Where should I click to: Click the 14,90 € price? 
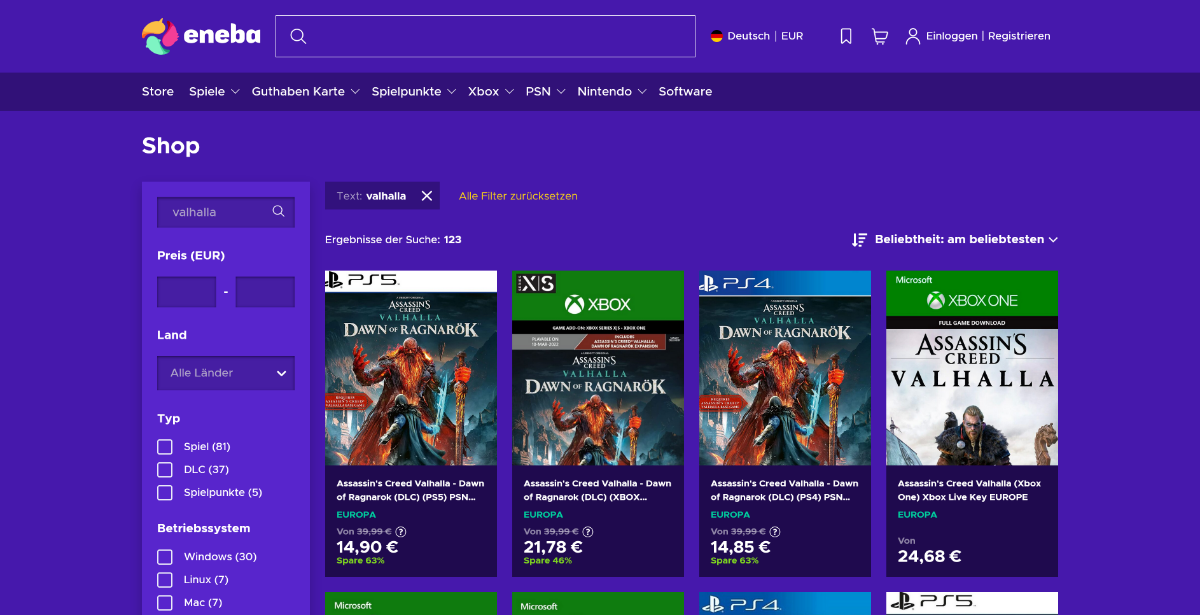(x=367, y=547)
